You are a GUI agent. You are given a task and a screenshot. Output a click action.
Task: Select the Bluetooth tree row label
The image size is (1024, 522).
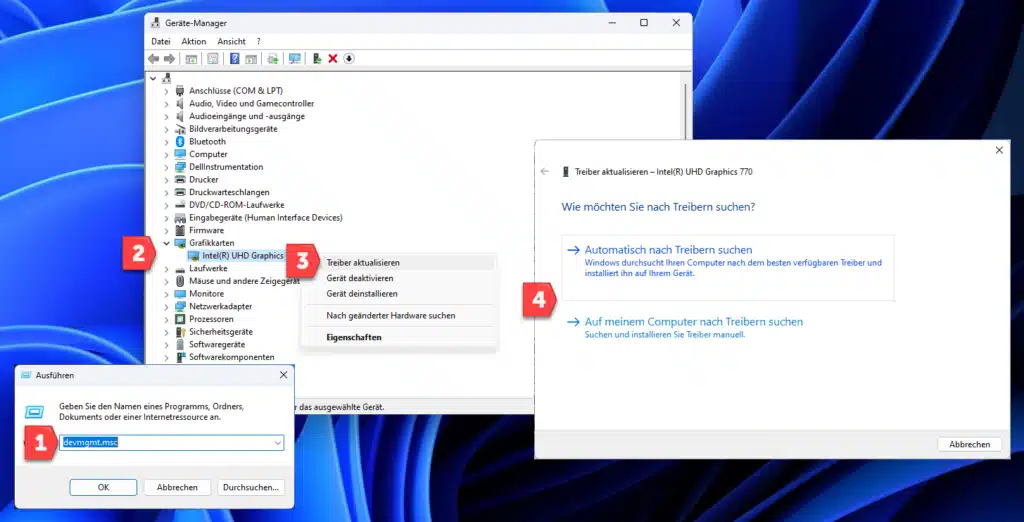(208, 142)
